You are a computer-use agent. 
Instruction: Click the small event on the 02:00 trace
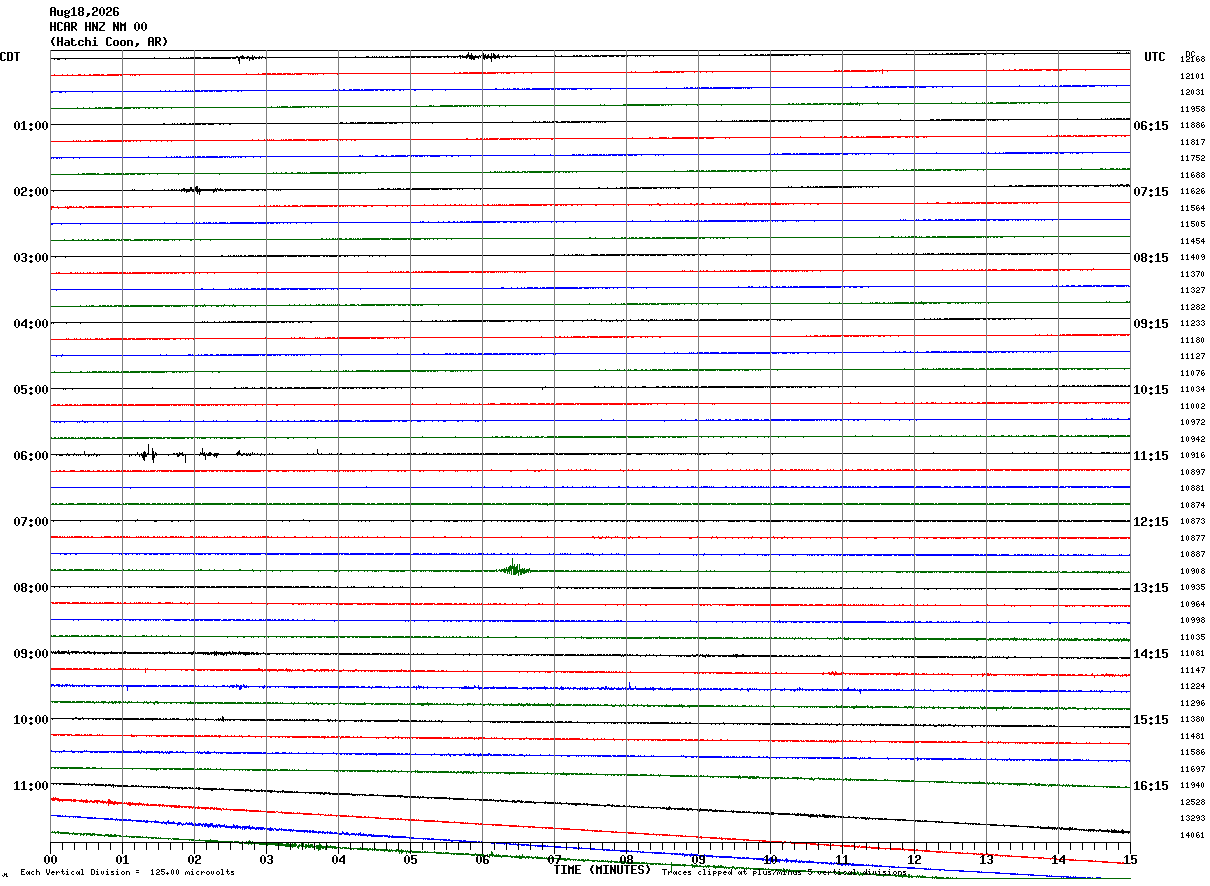pos(194,189)
